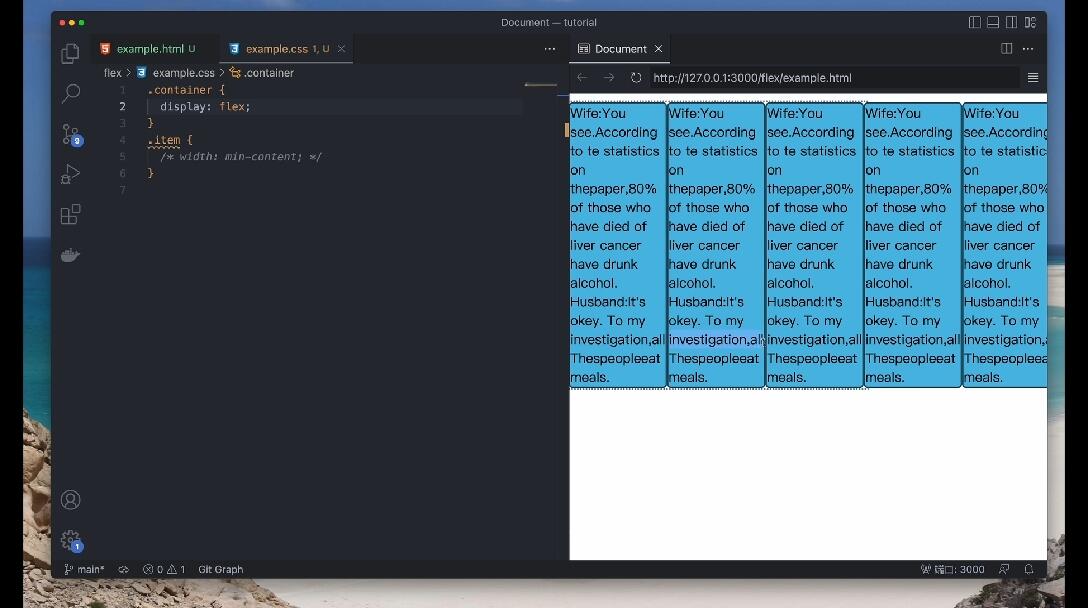Screen dimensions: 1088x608
Task: Synchronize changes from the status bar
Action: tap(124, 569)
